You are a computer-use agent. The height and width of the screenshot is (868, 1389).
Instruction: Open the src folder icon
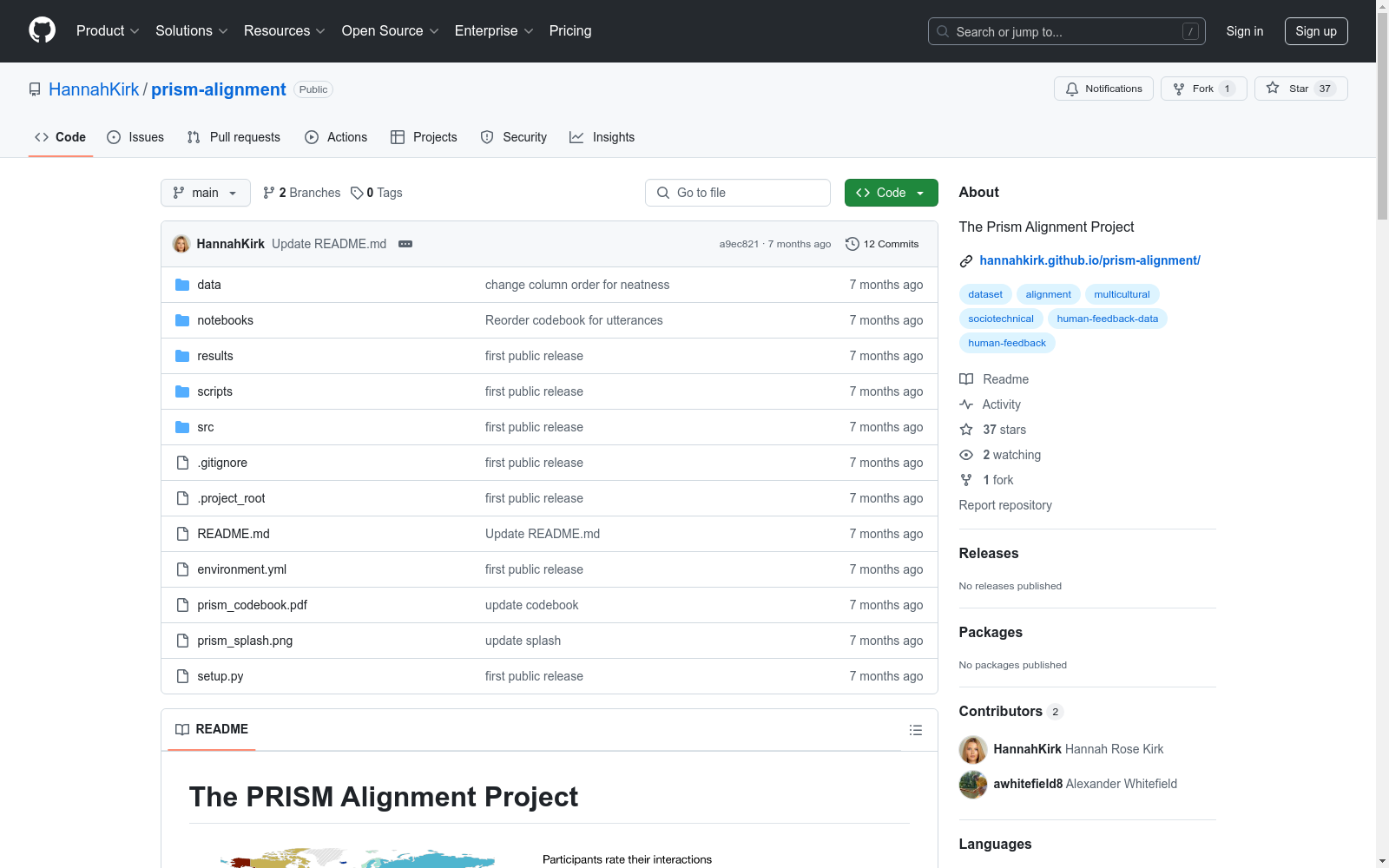coord(182,427)
